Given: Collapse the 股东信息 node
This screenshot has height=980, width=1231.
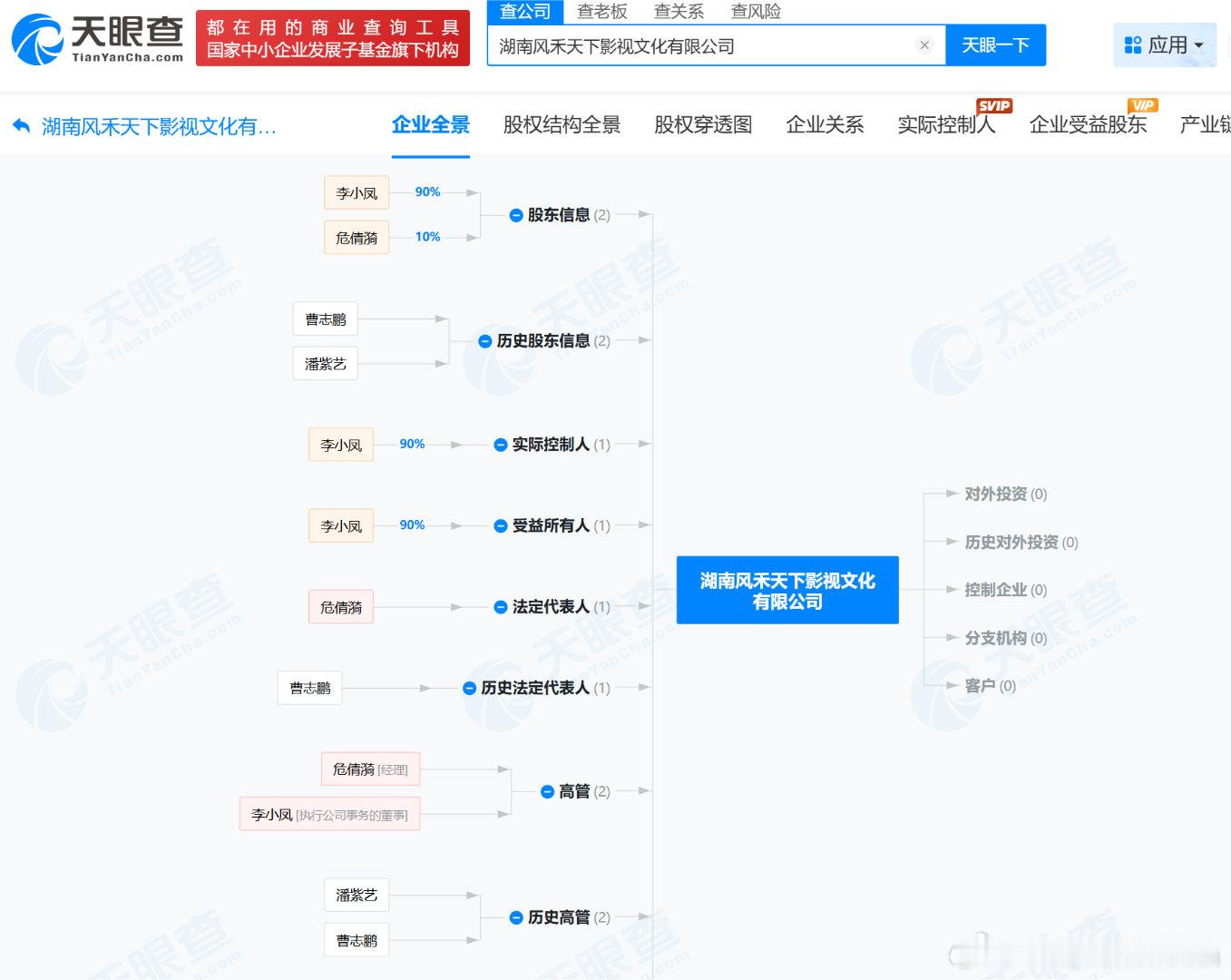Looking at the screenshot, I should (x=516, y=216).
